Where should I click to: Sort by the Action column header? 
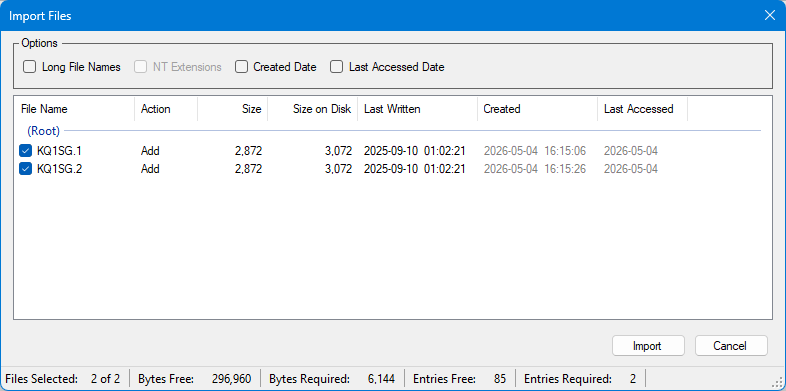(166, 109)
